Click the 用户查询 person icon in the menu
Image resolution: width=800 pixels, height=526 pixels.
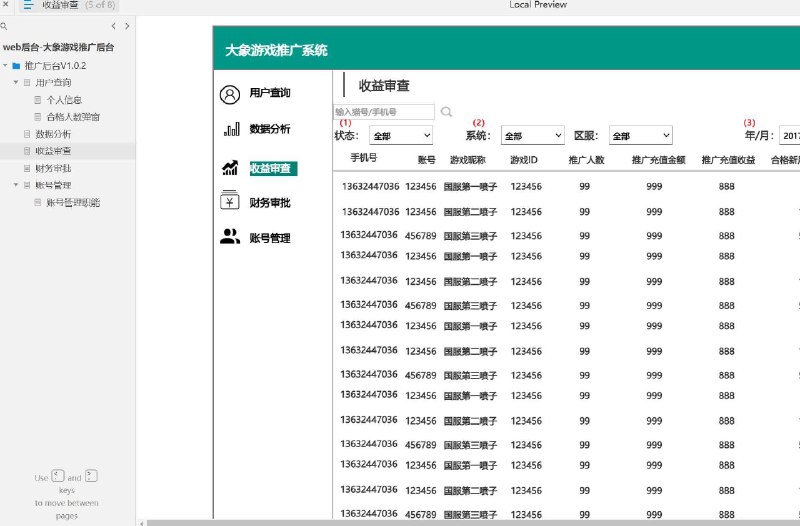click(x=230, y=94)
